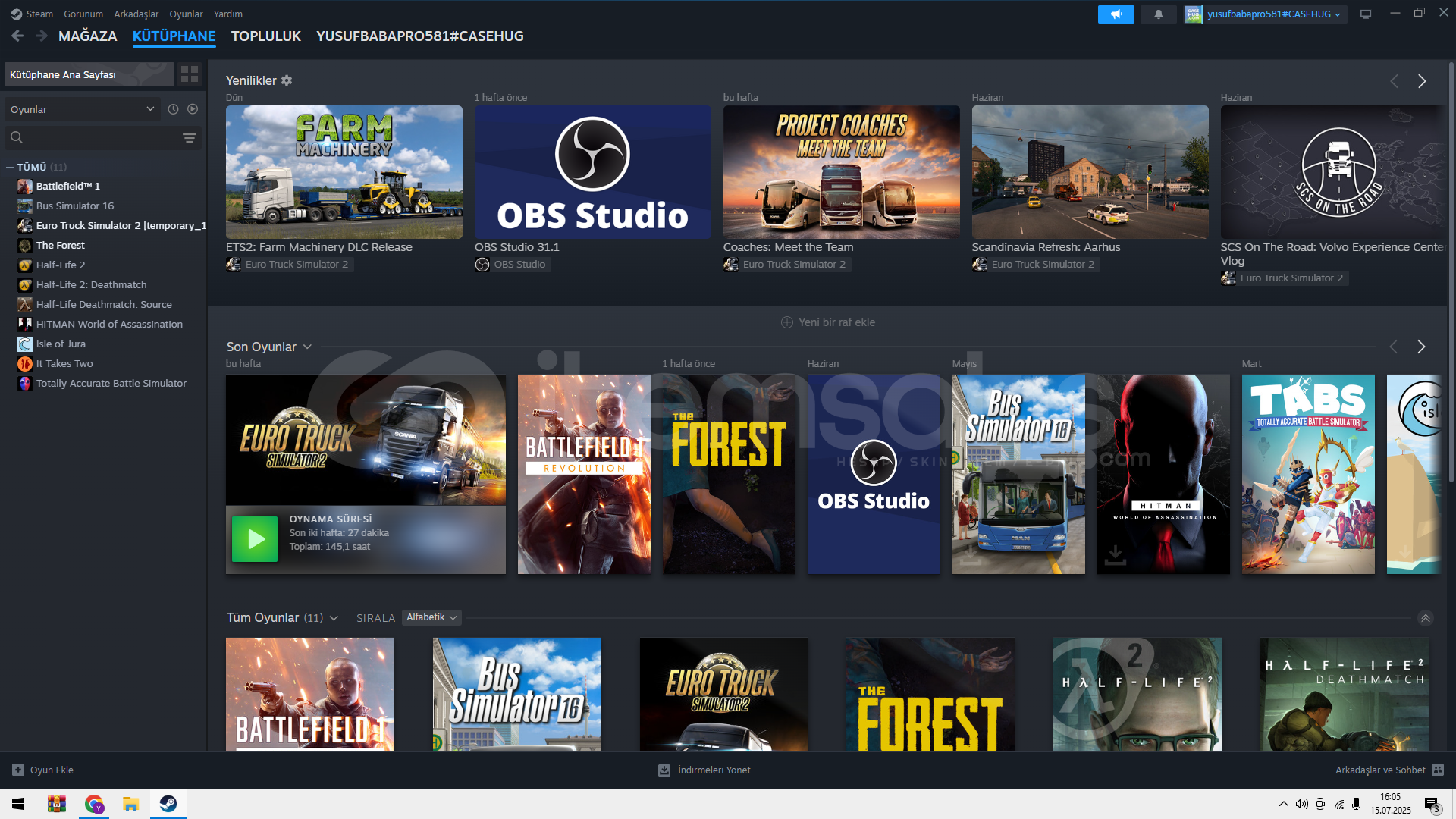Open Yenilikler settings gear
Screen dimensions: 1456x819
point(287,80)
